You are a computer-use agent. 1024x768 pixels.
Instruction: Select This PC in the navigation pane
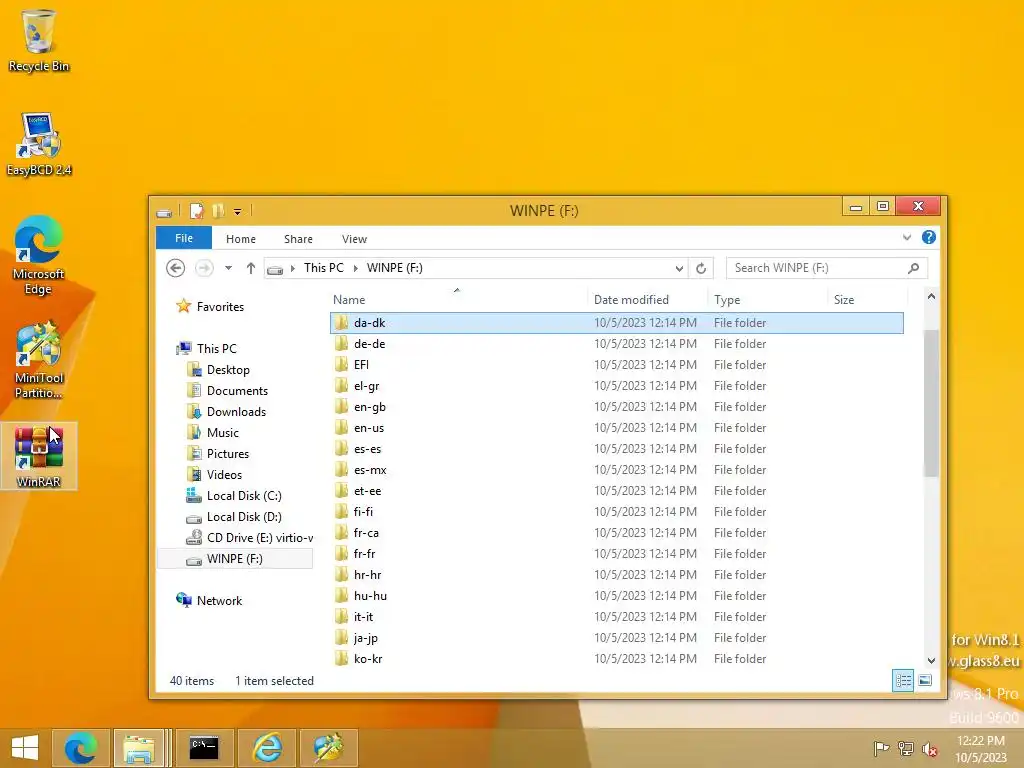click(217, 349)
